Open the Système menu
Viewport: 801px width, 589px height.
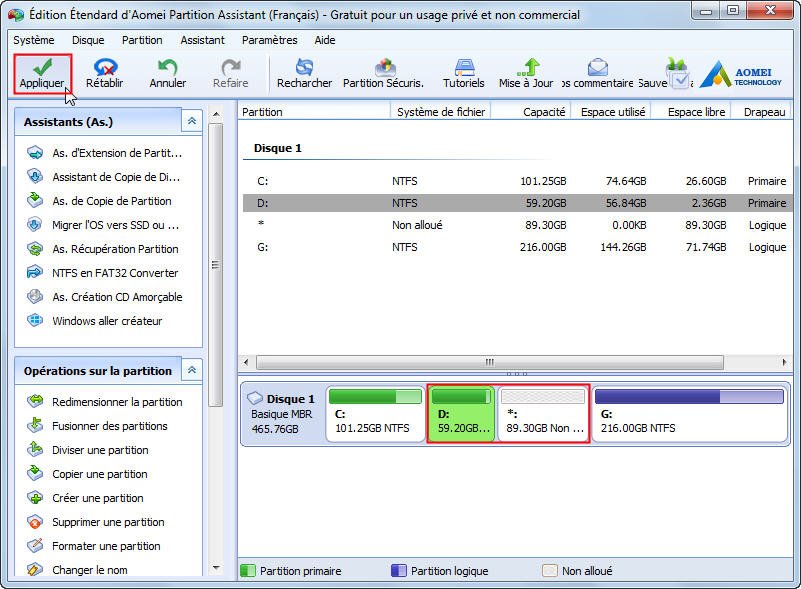click(34, 40)
